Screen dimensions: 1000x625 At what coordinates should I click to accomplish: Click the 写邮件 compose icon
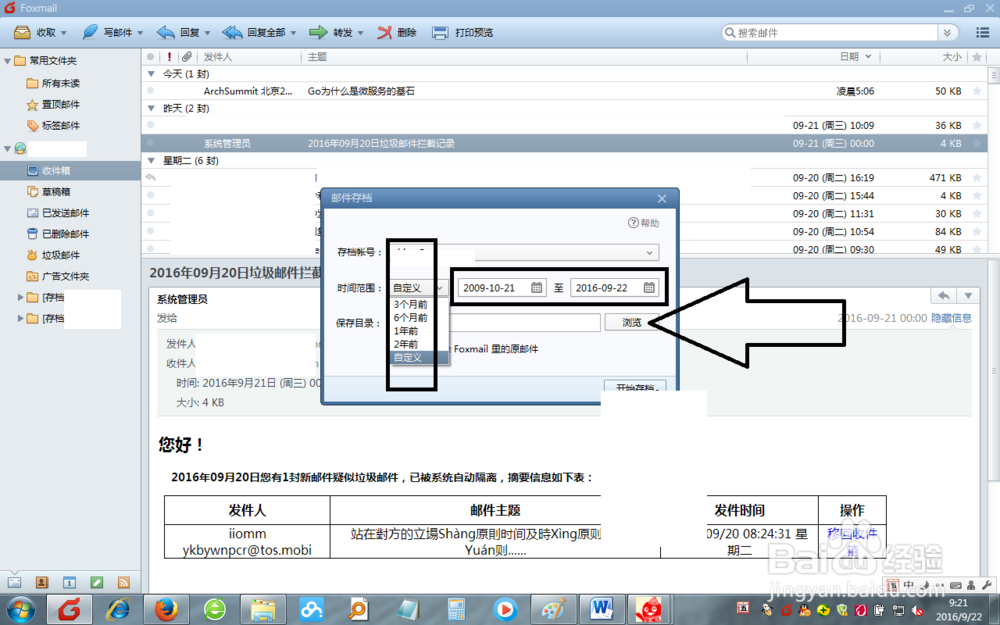[x=90, y=33]
